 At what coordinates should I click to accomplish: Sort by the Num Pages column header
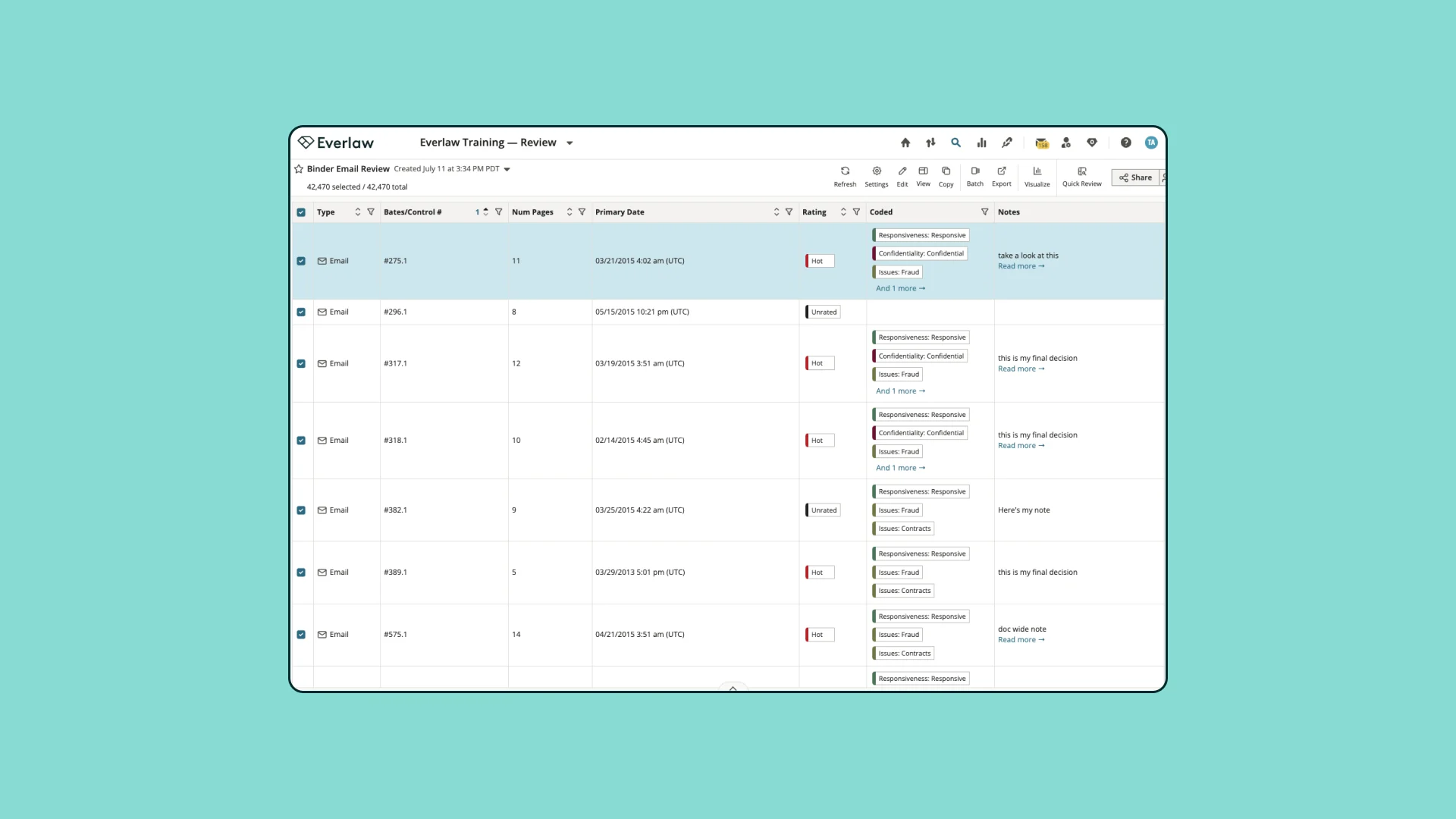point(569,212)
